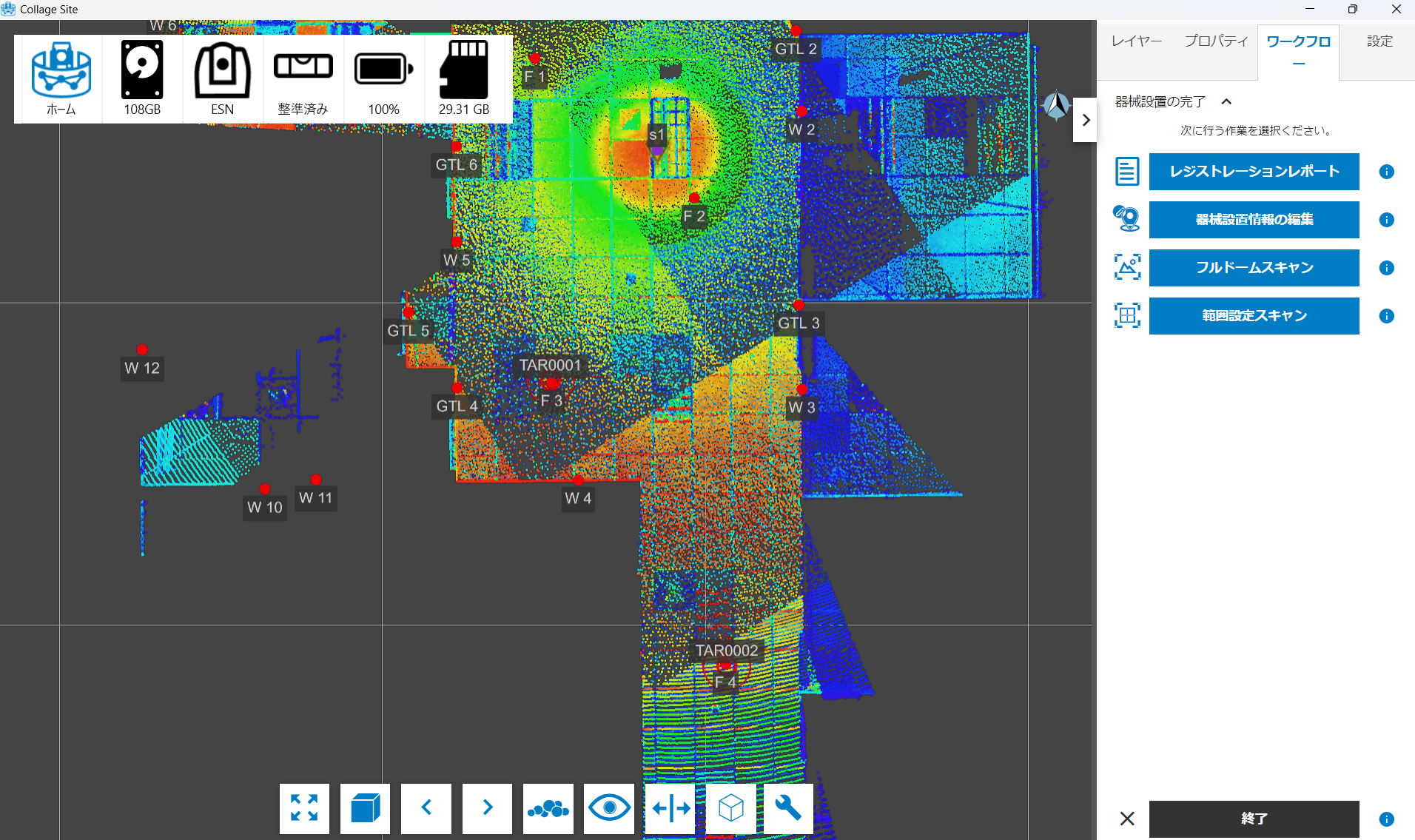Toggle the solid 3D cube view
The height and width of the screenshot is (840, 1415).
tap(365, 808)
